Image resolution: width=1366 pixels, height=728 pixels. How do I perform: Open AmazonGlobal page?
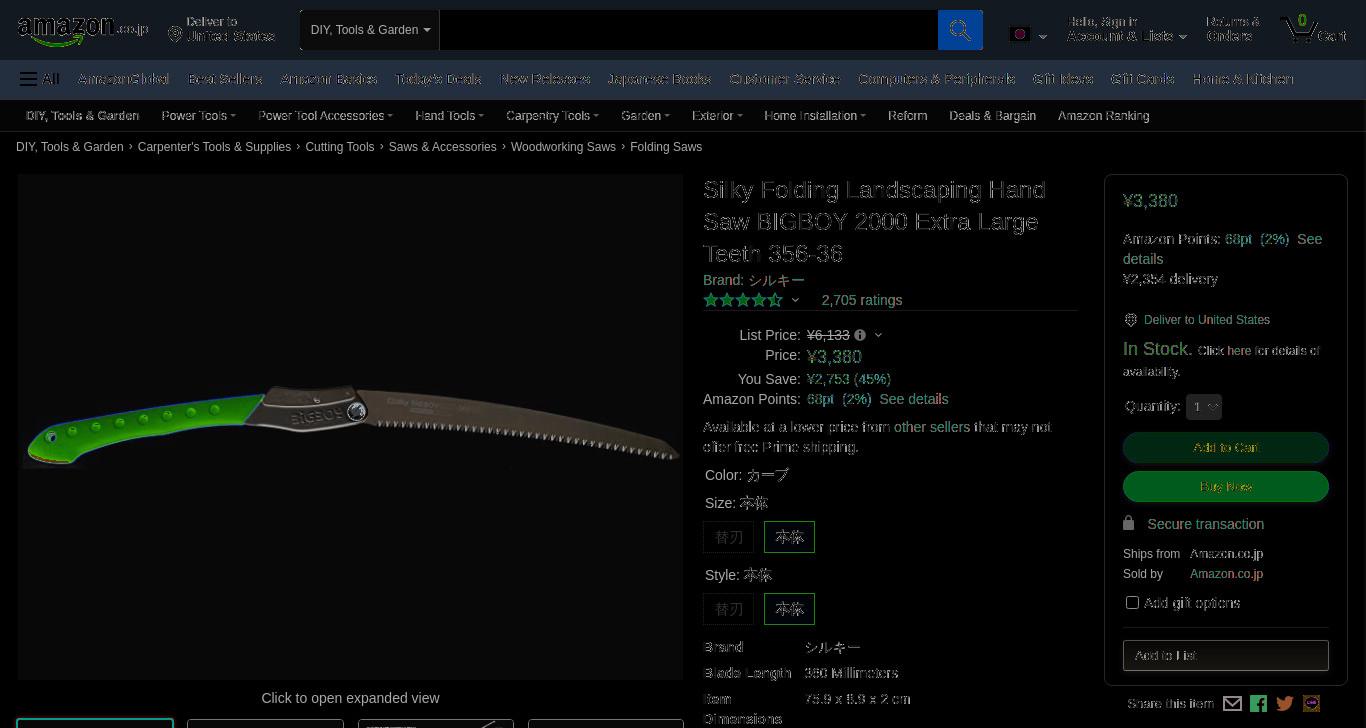point(123,79)
